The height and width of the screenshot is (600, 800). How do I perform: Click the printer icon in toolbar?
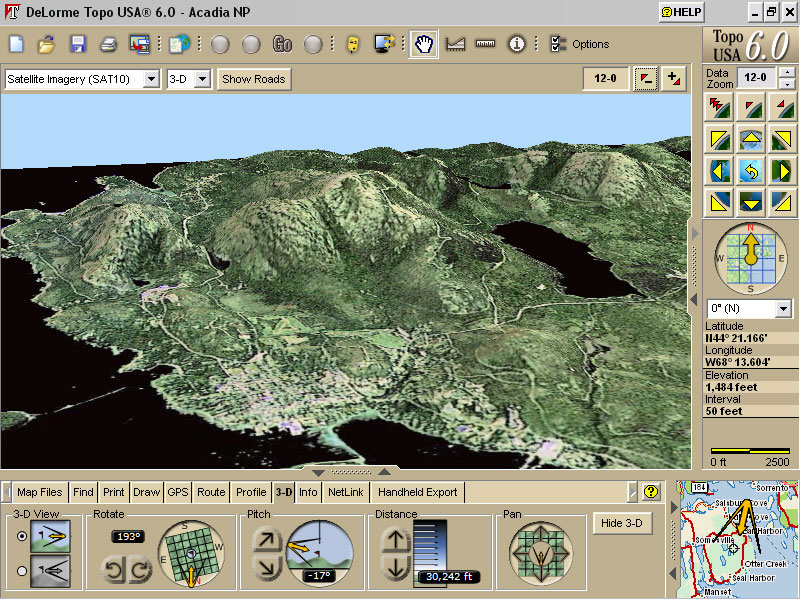pyautogui.click(x=109, y=44)
